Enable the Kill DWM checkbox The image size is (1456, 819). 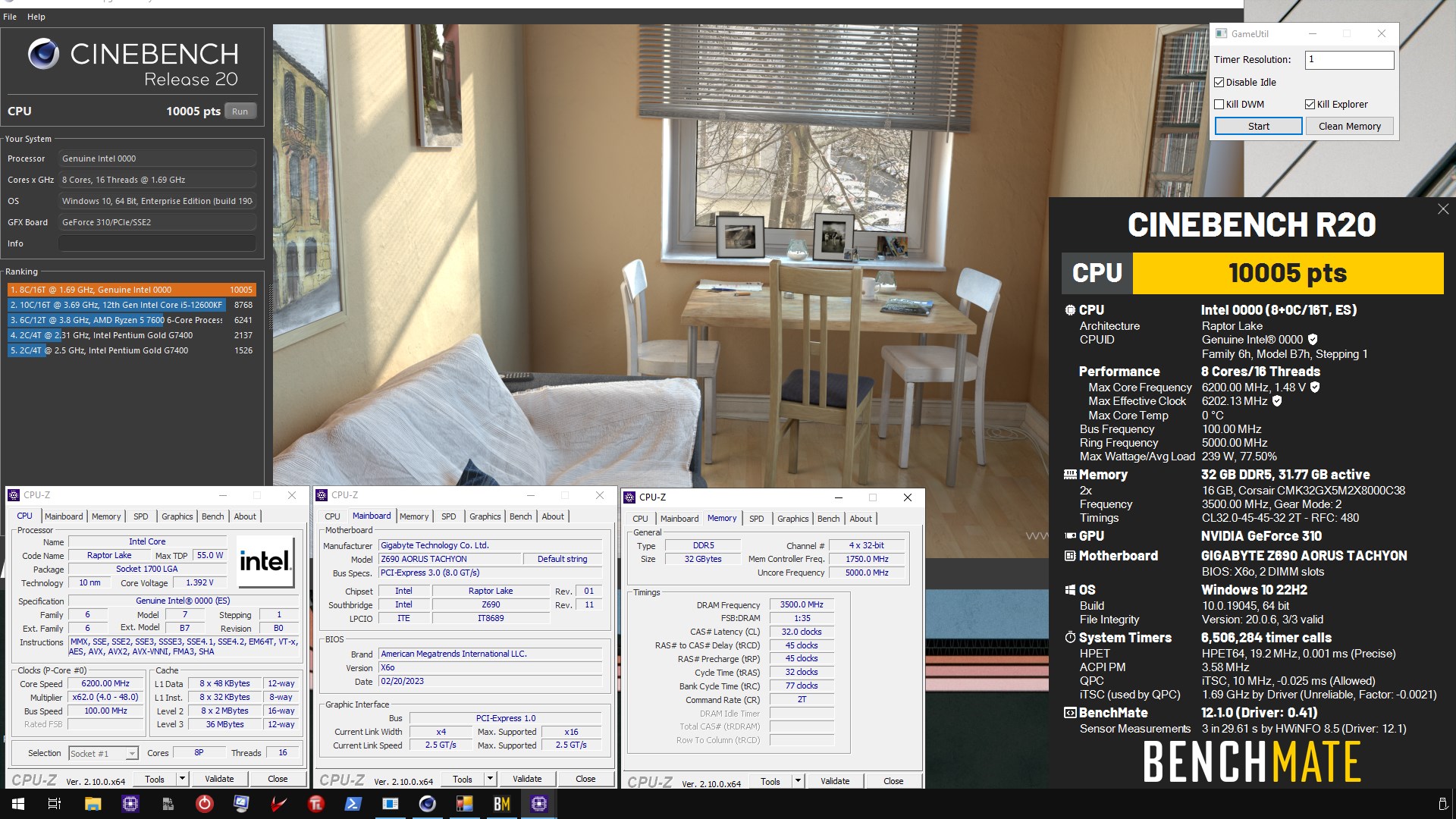tap(1219, 105)
